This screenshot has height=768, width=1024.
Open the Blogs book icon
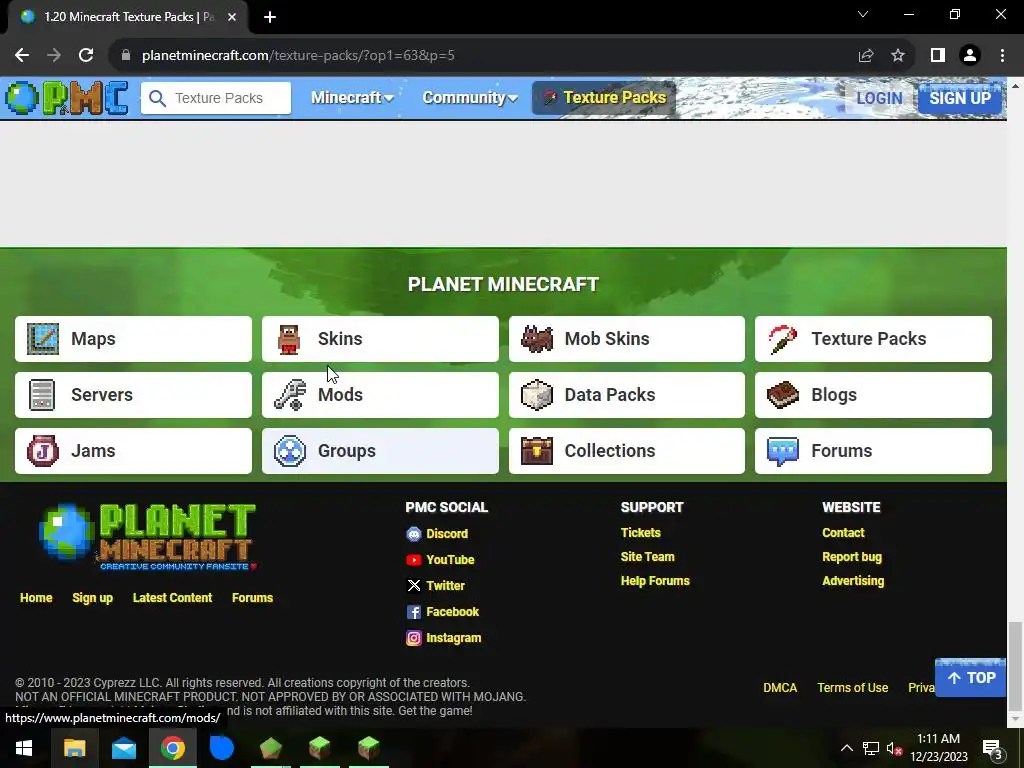(782, 395)
